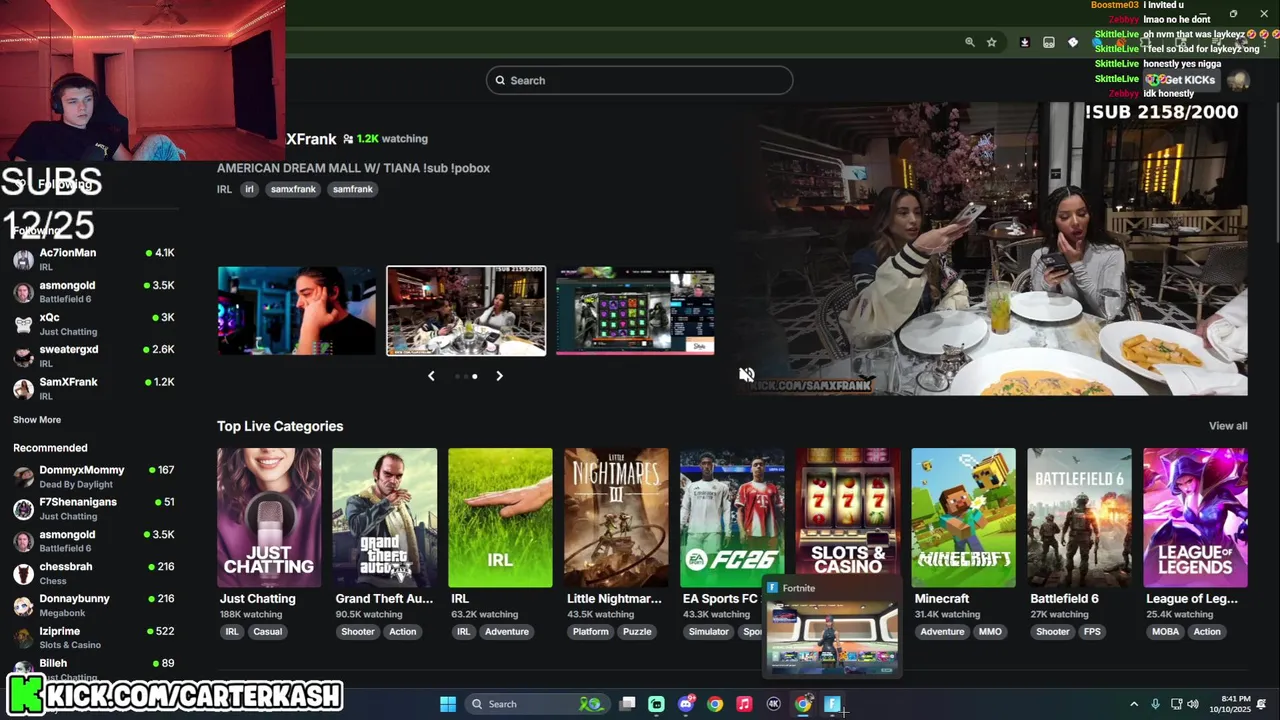Viewport: 1280px width, 720px height.
Task: Open the 4K app taskbar icon
Action: click(x=773, y=704)
